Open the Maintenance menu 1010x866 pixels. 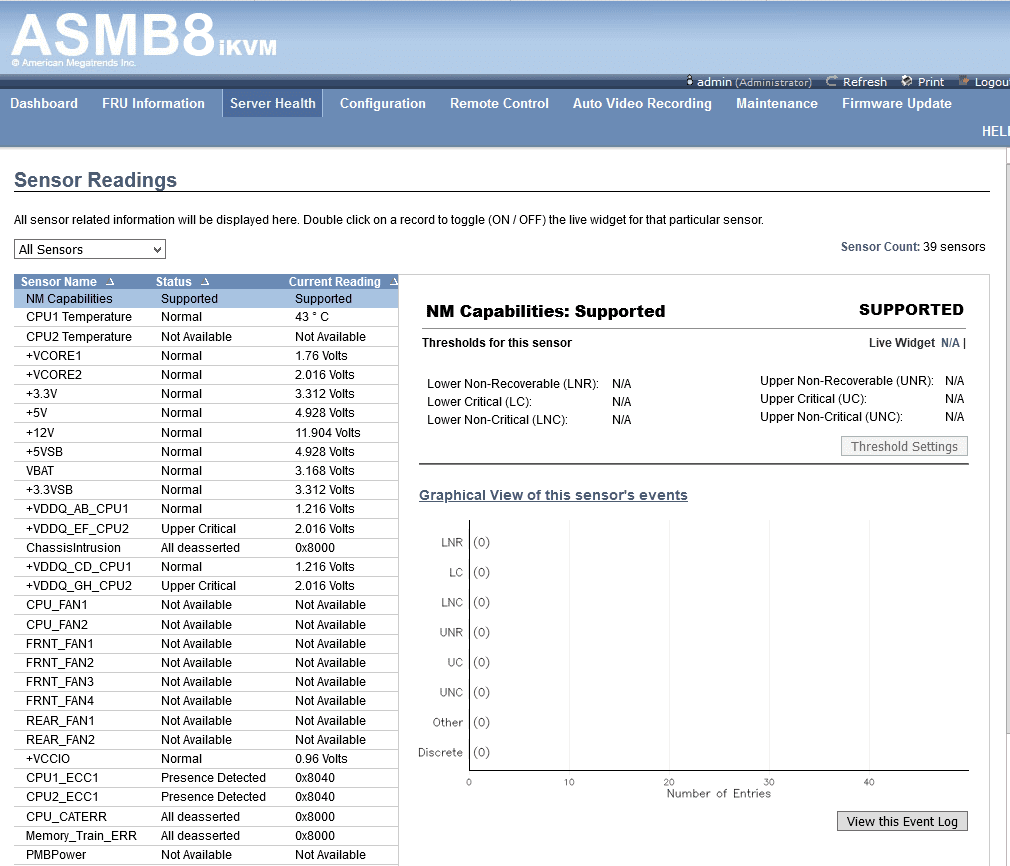click(x=777, y=103)
